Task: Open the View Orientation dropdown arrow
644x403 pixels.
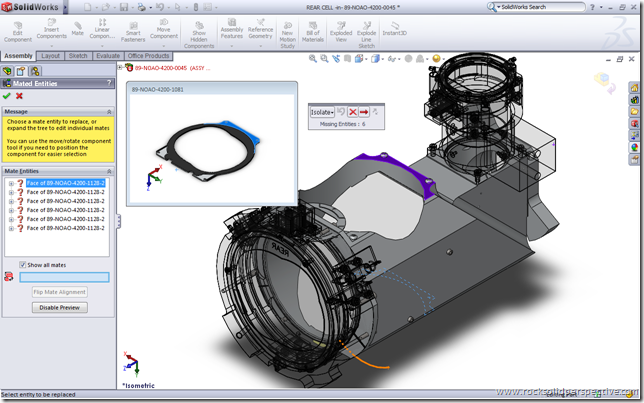Action: point(366,60)
